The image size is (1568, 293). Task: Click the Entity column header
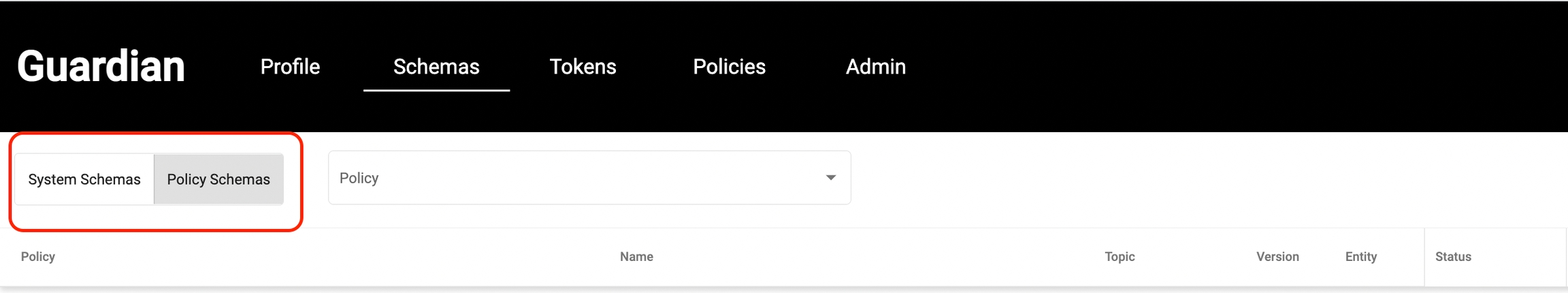[1361, 257]
